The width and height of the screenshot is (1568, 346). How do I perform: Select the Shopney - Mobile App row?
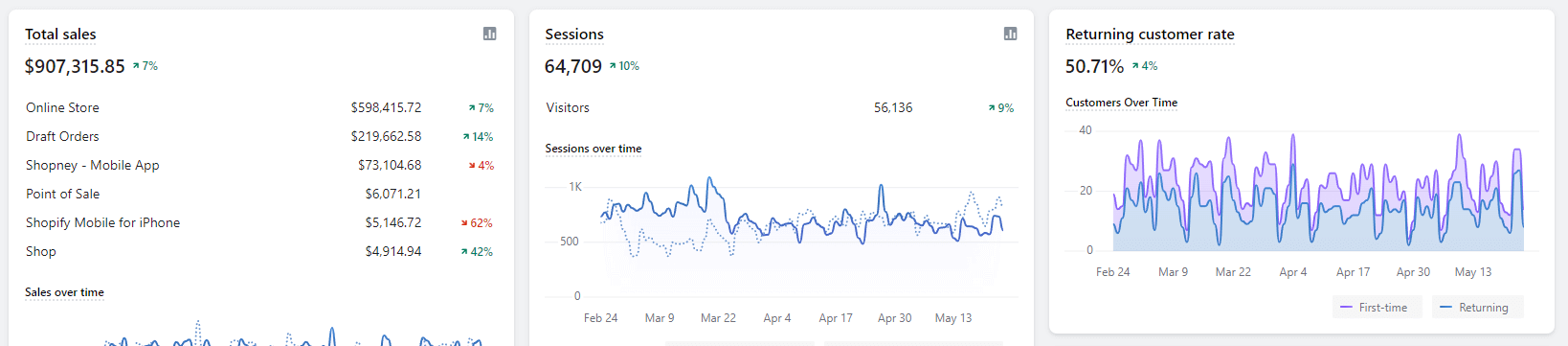coord(260,166)
